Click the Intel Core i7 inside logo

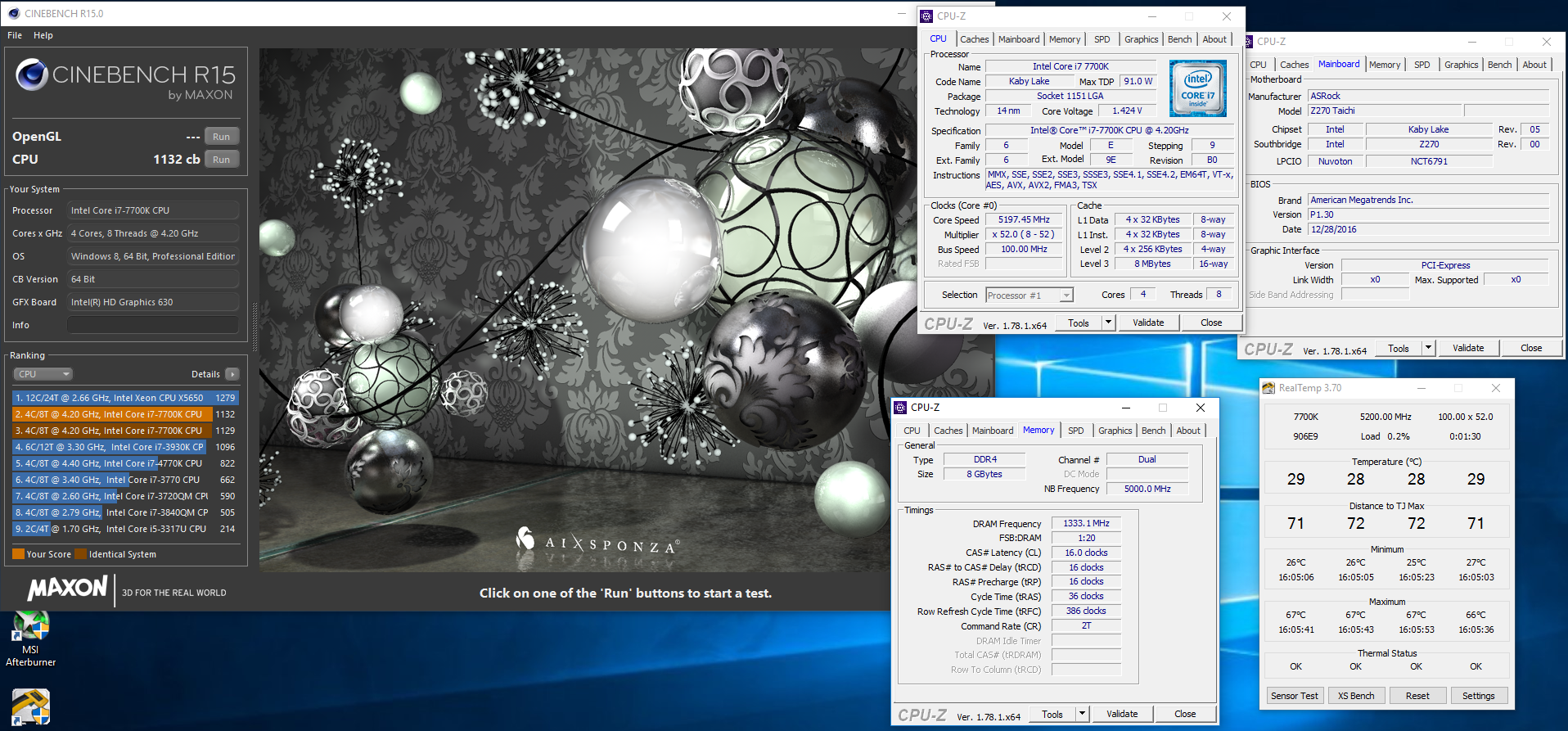[1197, 88]
